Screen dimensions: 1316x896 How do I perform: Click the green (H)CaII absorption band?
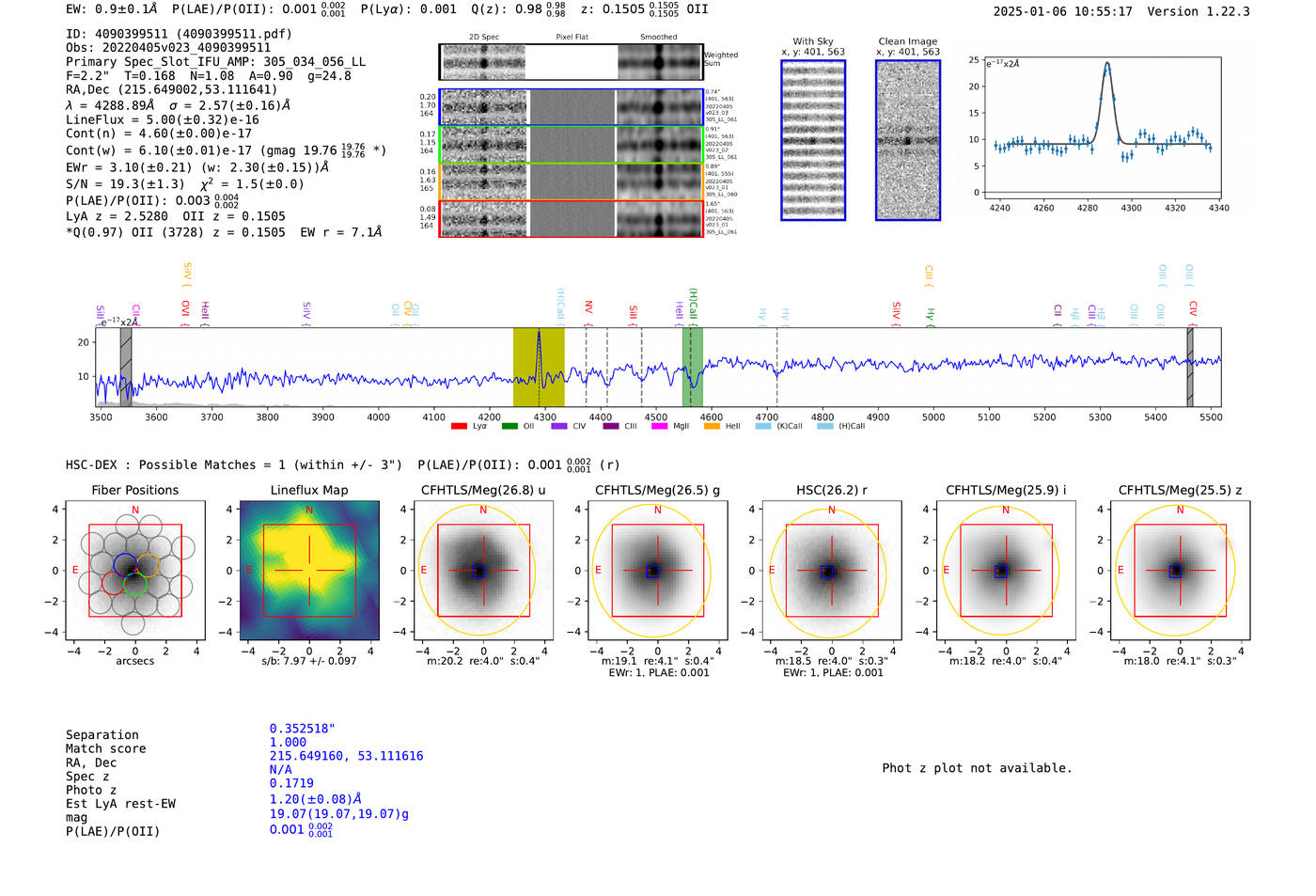point(693,367)
